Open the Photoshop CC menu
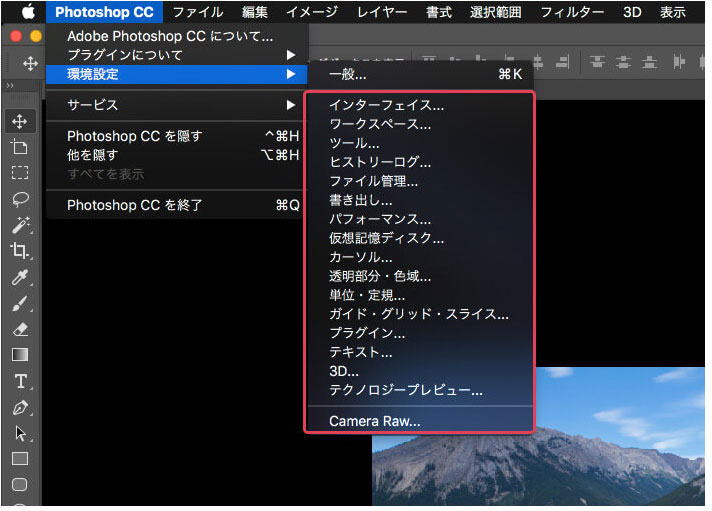The image size is (712, 511). pos(104,12)
